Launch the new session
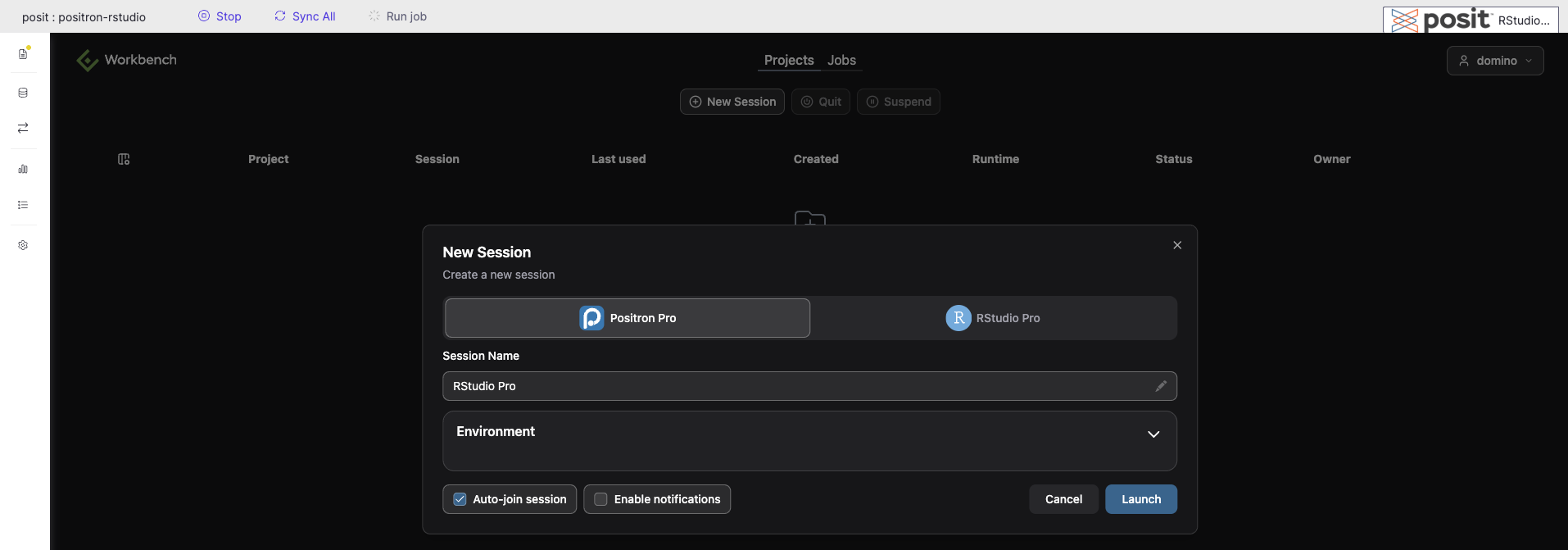The image size is (1568, 550). coord(1141,499)
